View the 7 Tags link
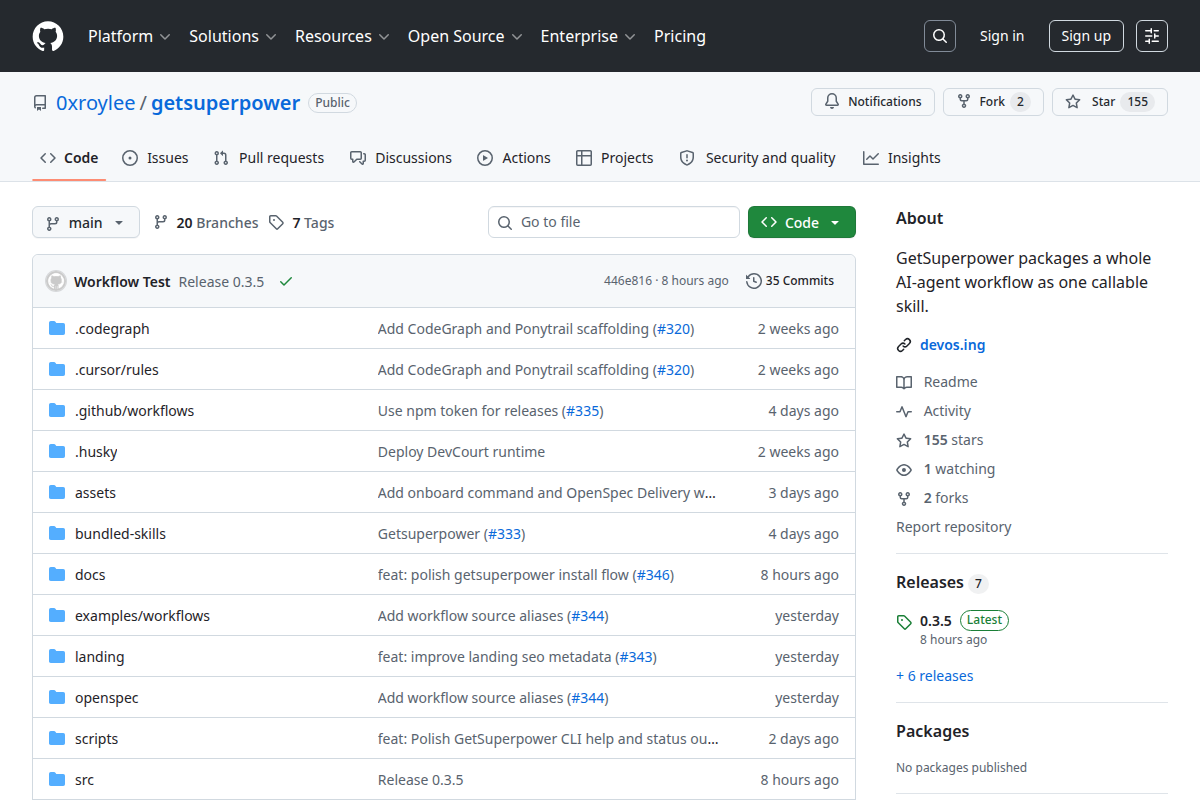This screenshot has width=1200, height=800. point(301,223)
